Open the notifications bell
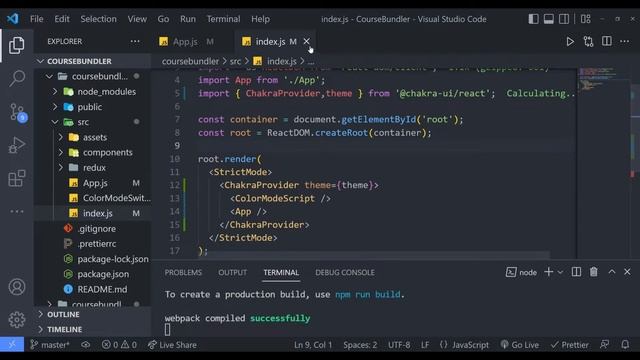This screenshot has width=640, height=360. (625, 345)
